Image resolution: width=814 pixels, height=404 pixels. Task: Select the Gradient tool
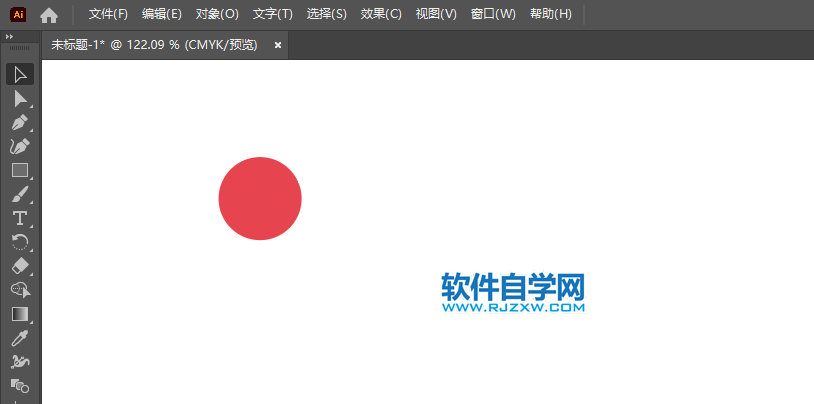[20, 314]
